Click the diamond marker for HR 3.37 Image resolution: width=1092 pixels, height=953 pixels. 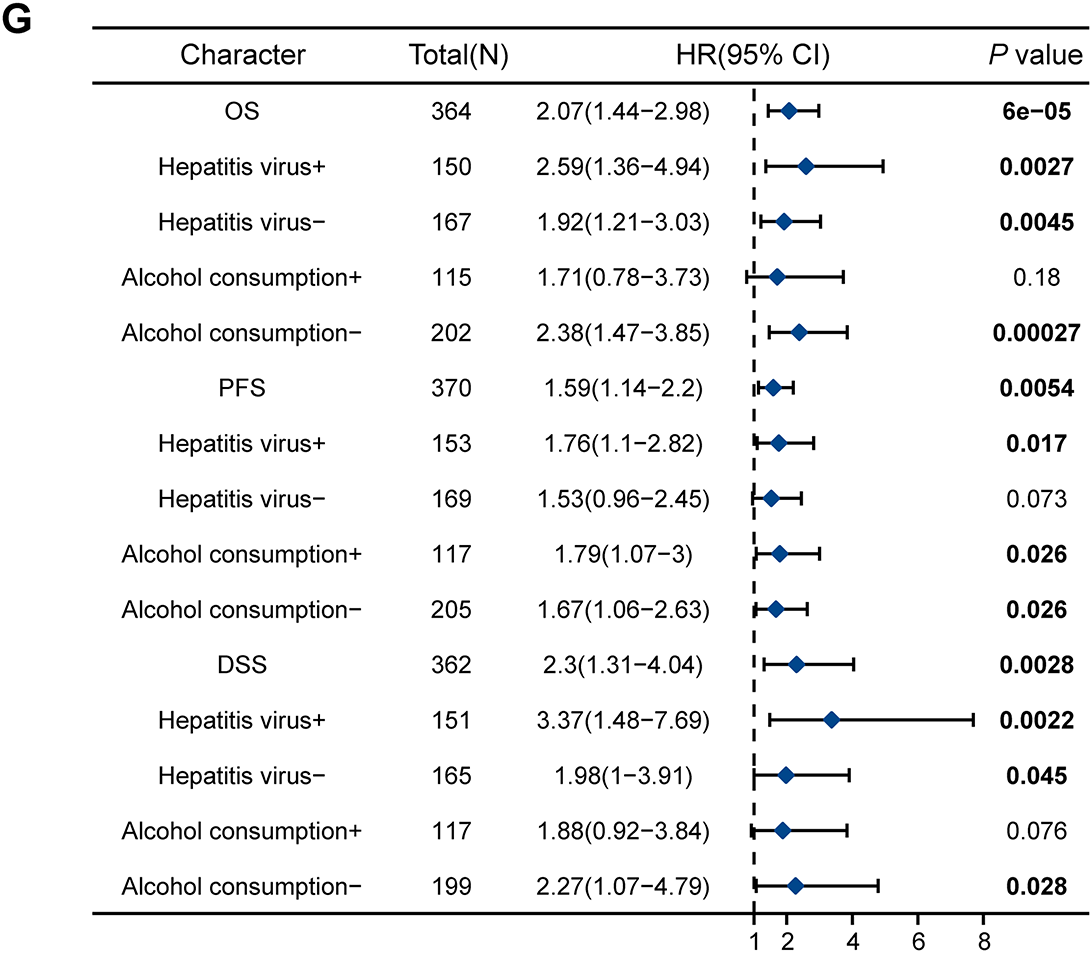(x=831, y=719)
